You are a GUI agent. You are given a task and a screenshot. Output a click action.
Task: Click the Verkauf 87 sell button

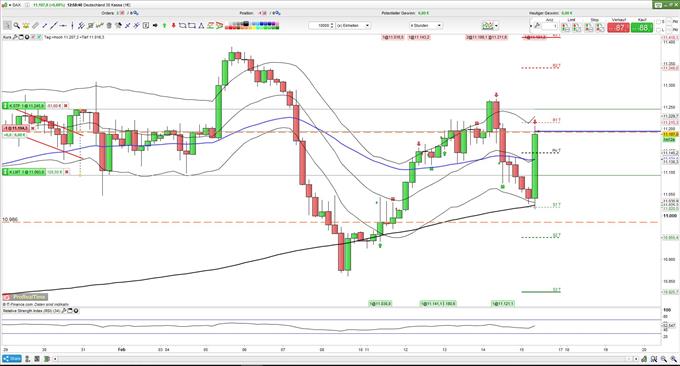618,28
